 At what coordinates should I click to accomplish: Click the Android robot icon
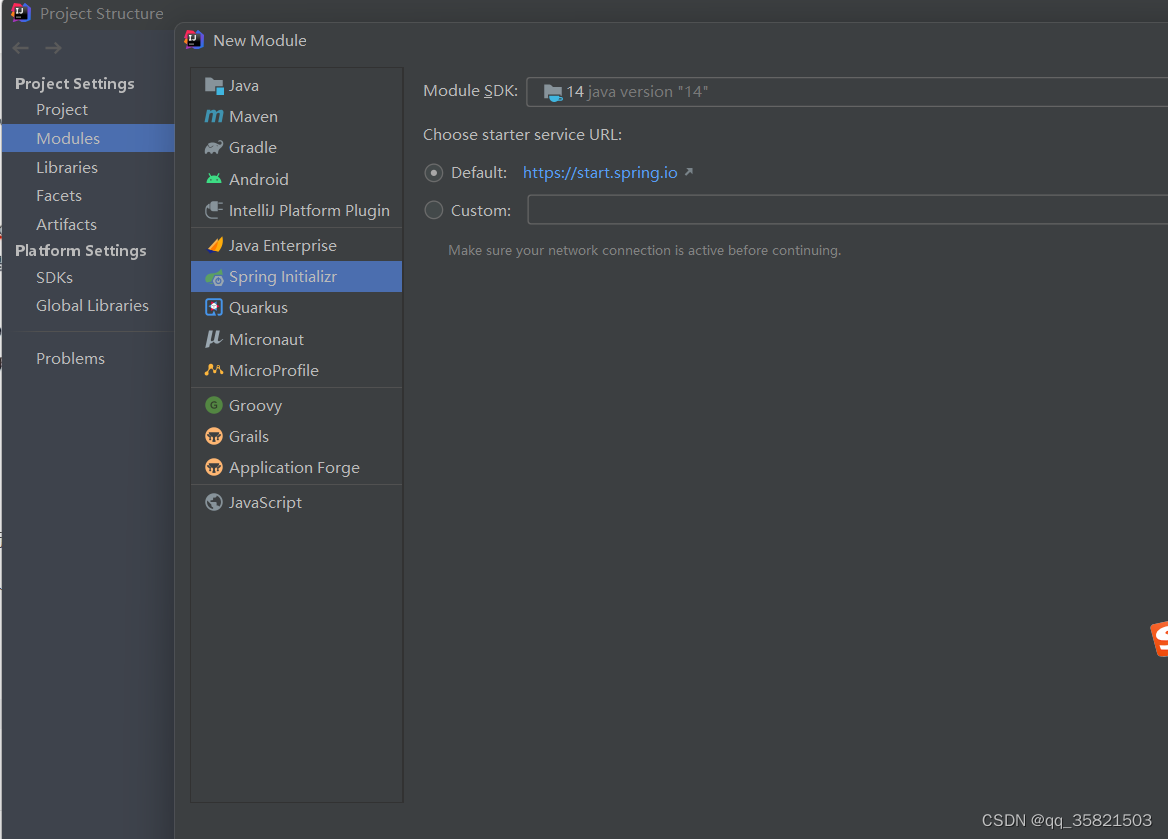[214, 179]
